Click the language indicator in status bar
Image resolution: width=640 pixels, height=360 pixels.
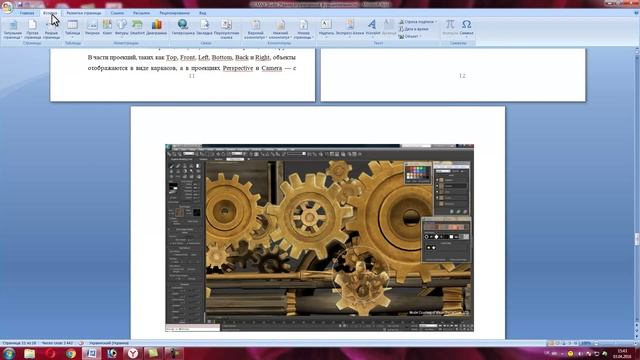point(109,343)
